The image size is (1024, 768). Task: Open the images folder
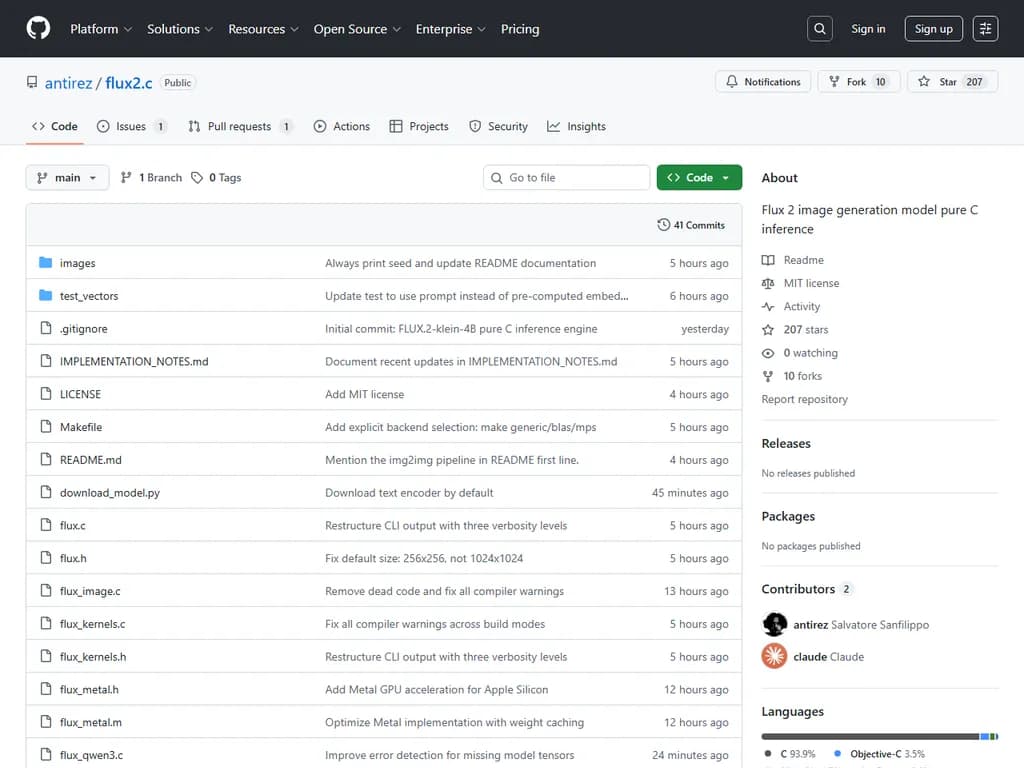pyautogui.click(x=77, y=263)
